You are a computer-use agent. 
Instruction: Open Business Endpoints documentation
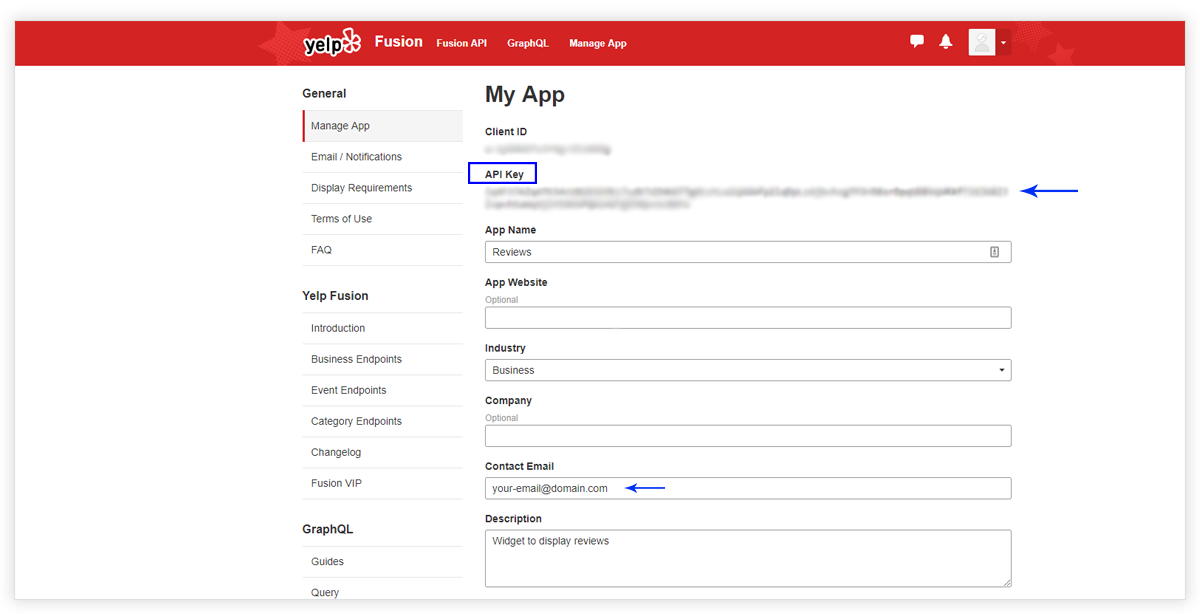[356, 359]
